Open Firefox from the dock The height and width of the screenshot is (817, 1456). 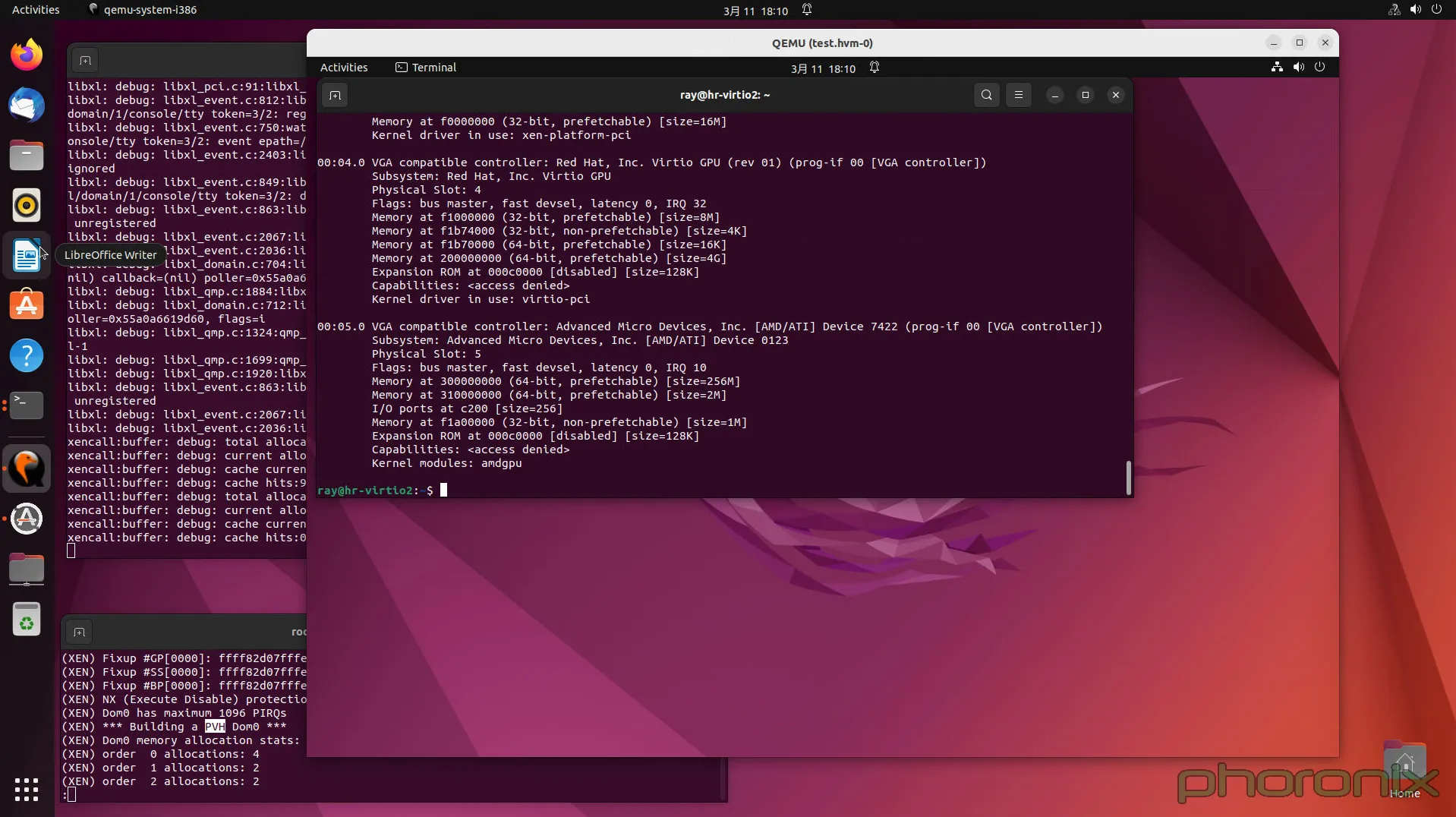[27, 55]
